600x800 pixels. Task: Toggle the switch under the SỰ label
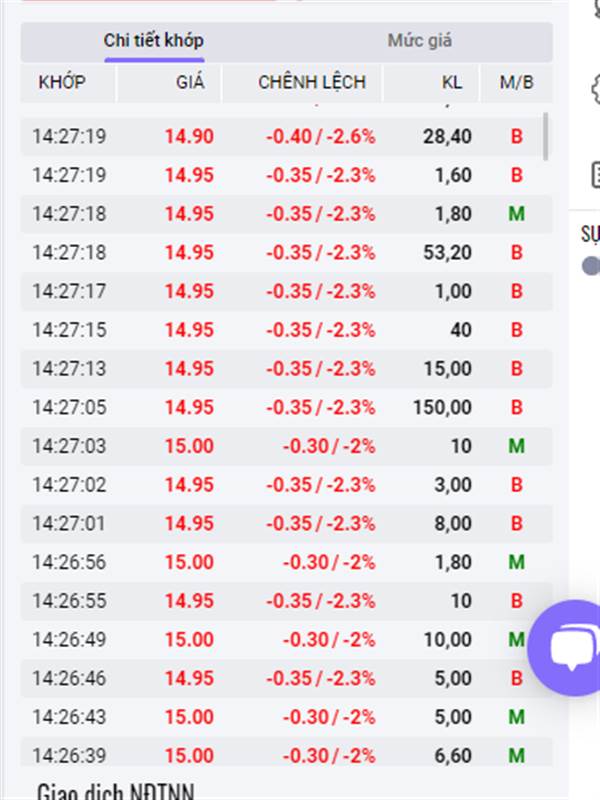(x=591, y=265)
